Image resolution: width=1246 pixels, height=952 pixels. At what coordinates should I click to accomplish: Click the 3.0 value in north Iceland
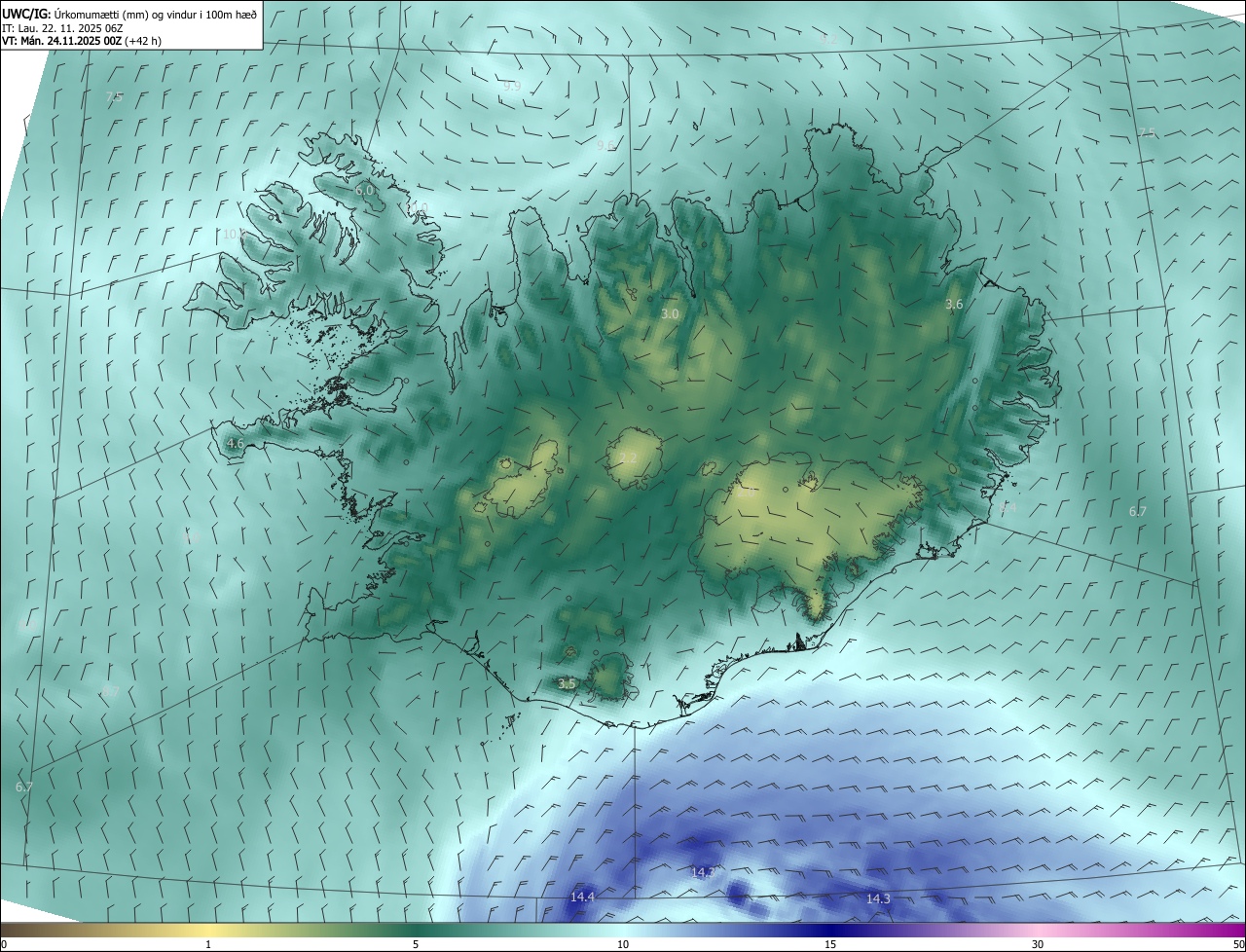click(670, 314)
